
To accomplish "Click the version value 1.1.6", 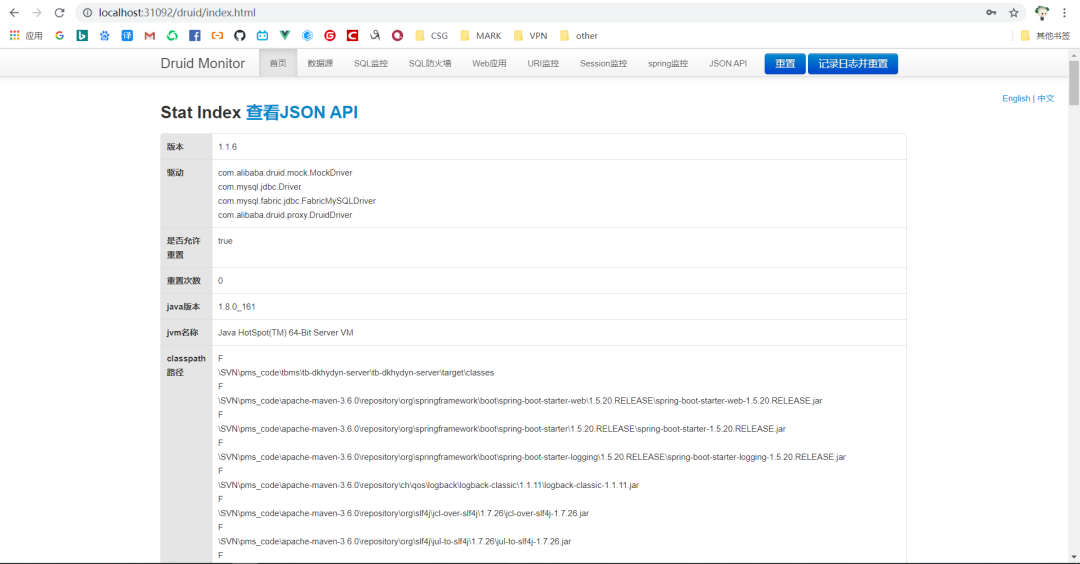I will click(227, 147).
